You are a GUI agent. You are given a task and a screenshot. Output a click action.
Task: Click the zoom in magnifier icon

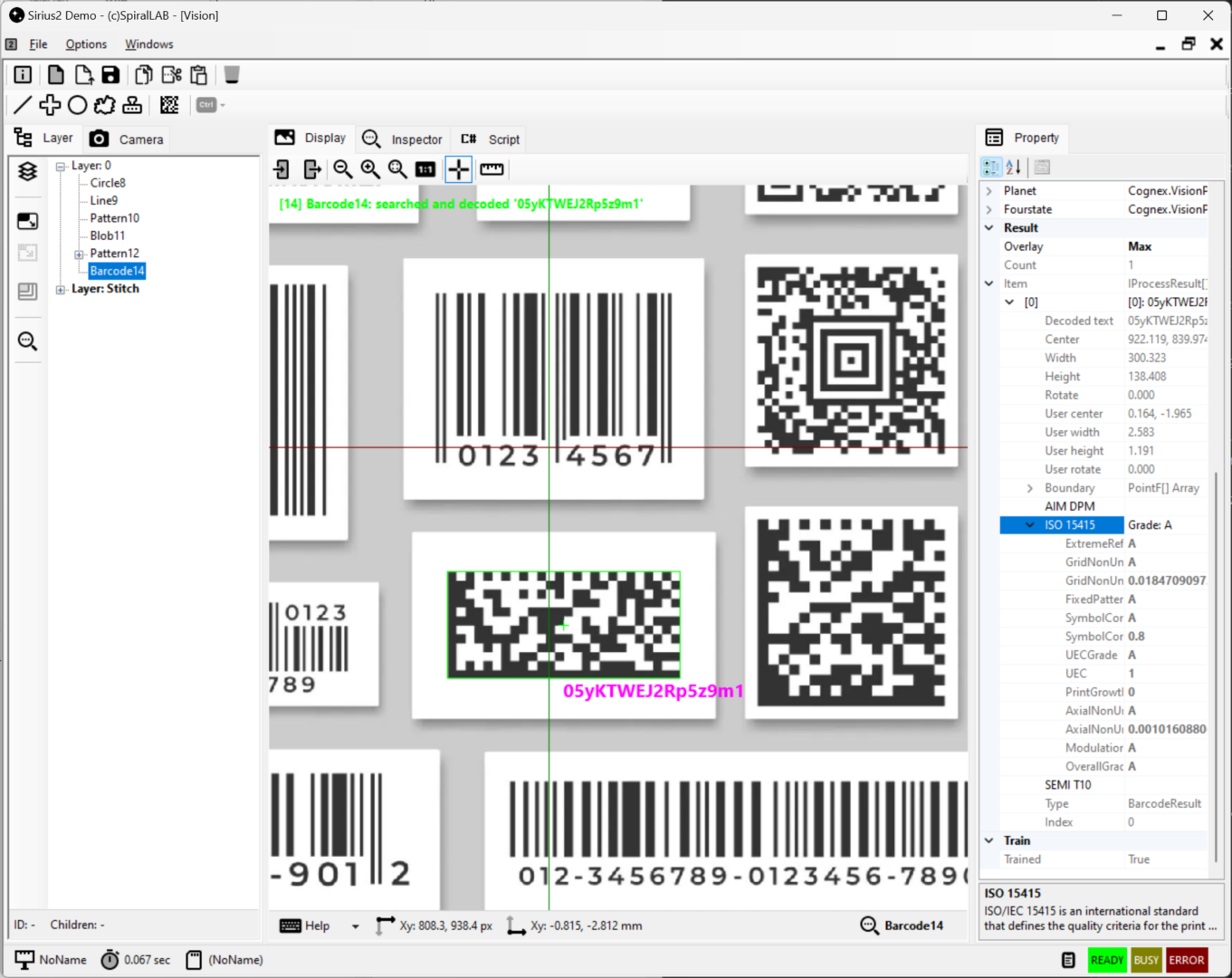tap(370, 169)
